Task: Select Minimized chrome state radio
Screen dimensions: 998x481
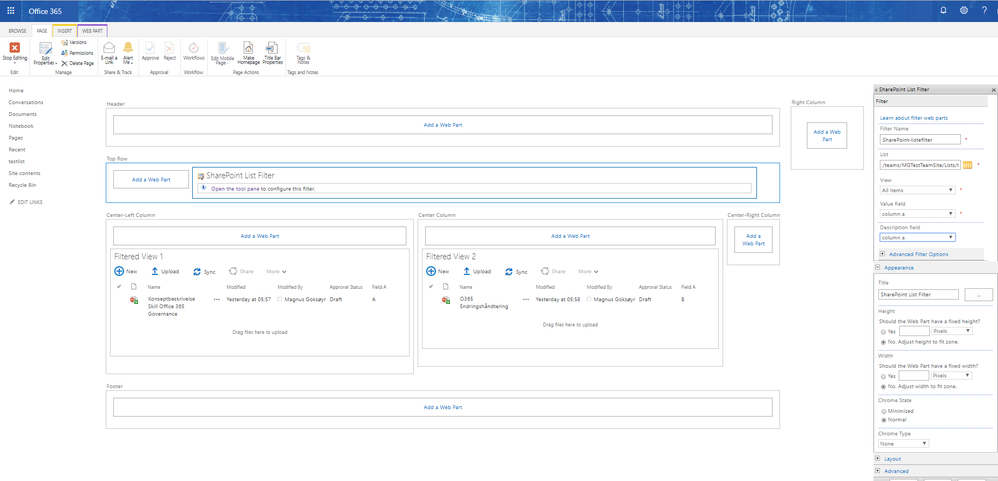Action: [x=883, y=411]
